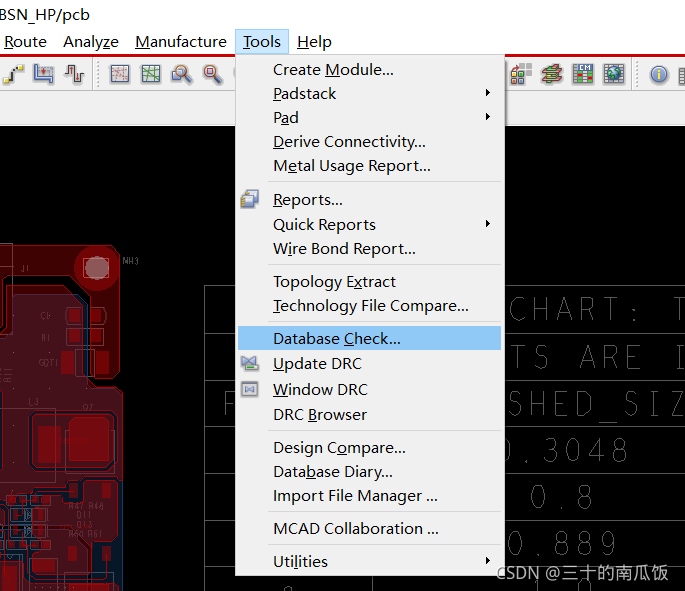Viewport: 685px width, 591px height.
Task: Click the Unrats All icon with red dashes
Action: coord(120,74)
